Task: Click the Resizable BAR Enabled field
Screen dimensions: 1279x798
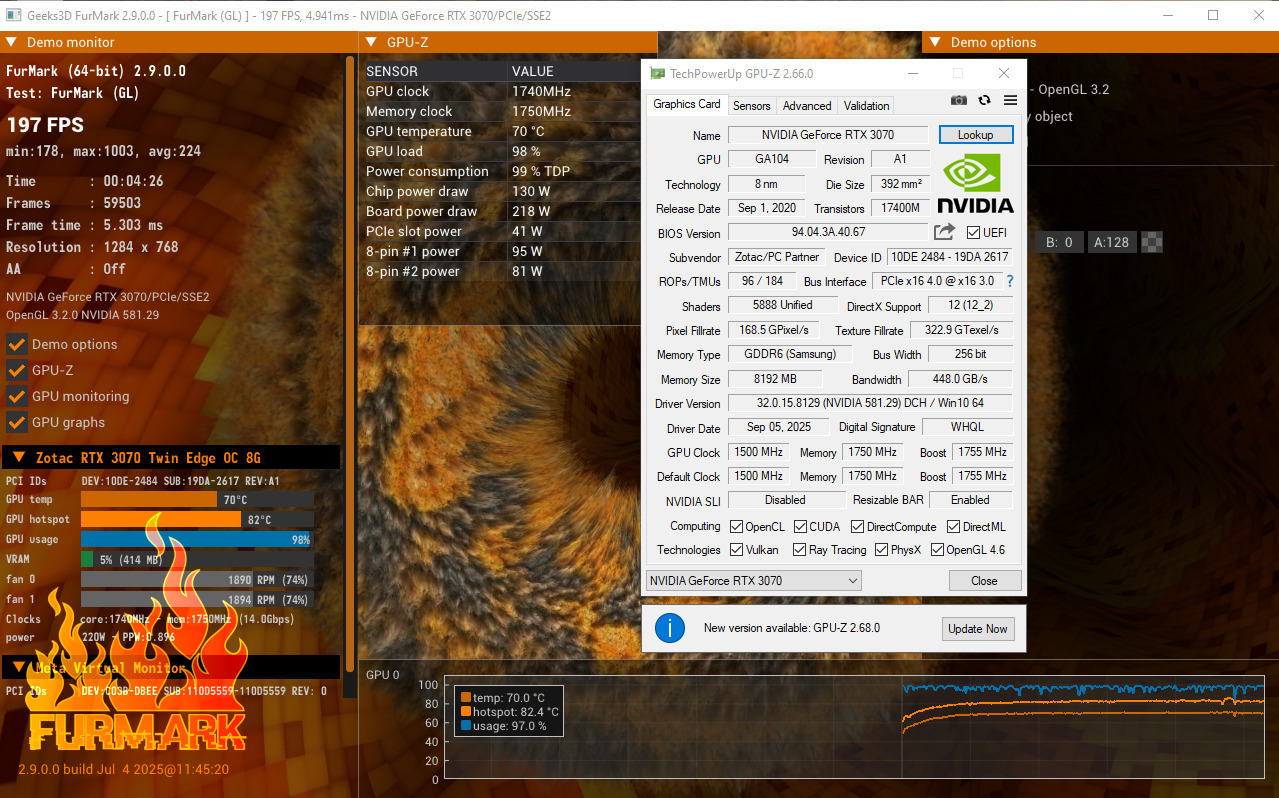Action: tap(970, 499)
